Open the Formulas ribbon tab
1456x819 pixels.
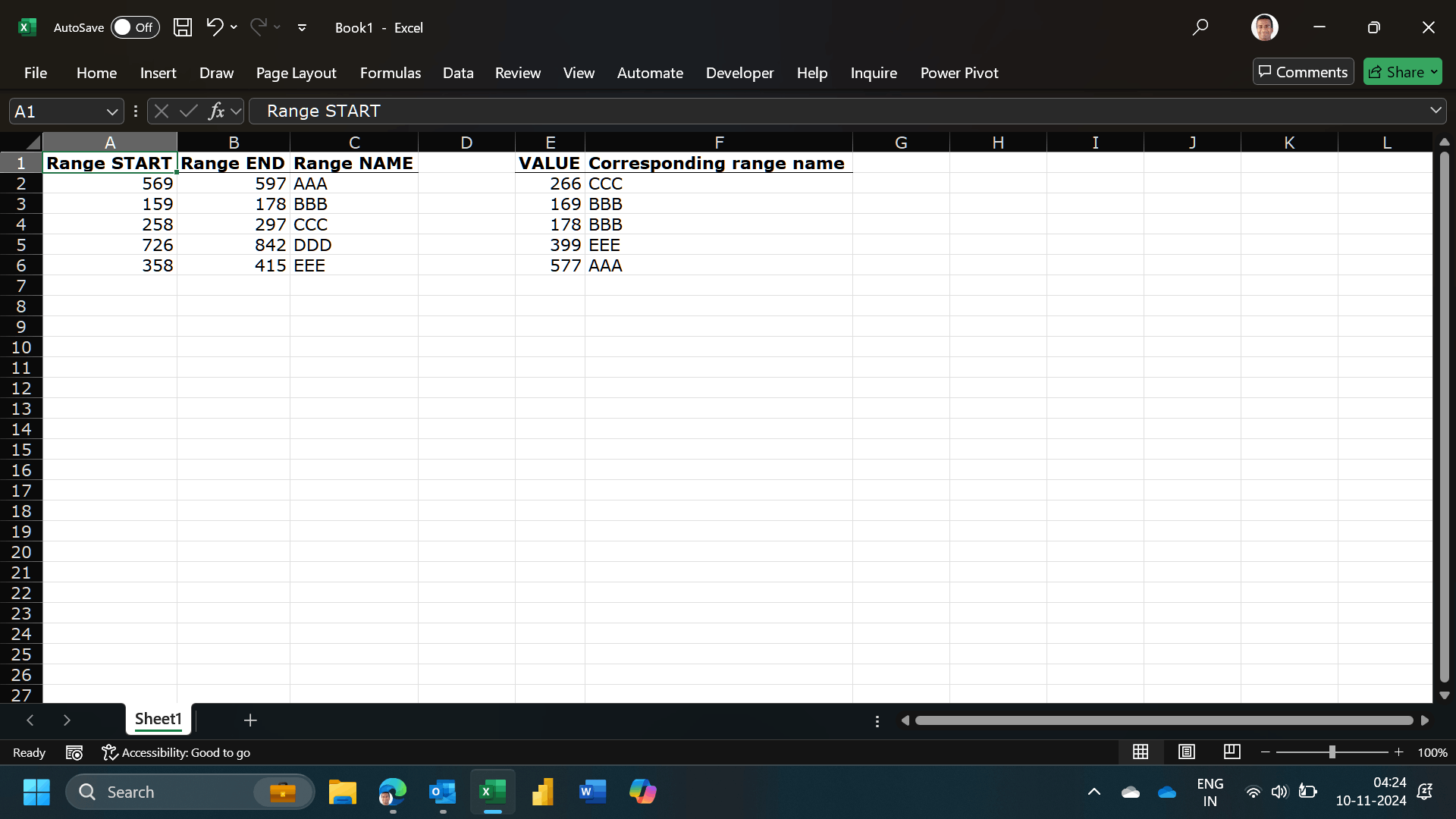tap(390, 73)
